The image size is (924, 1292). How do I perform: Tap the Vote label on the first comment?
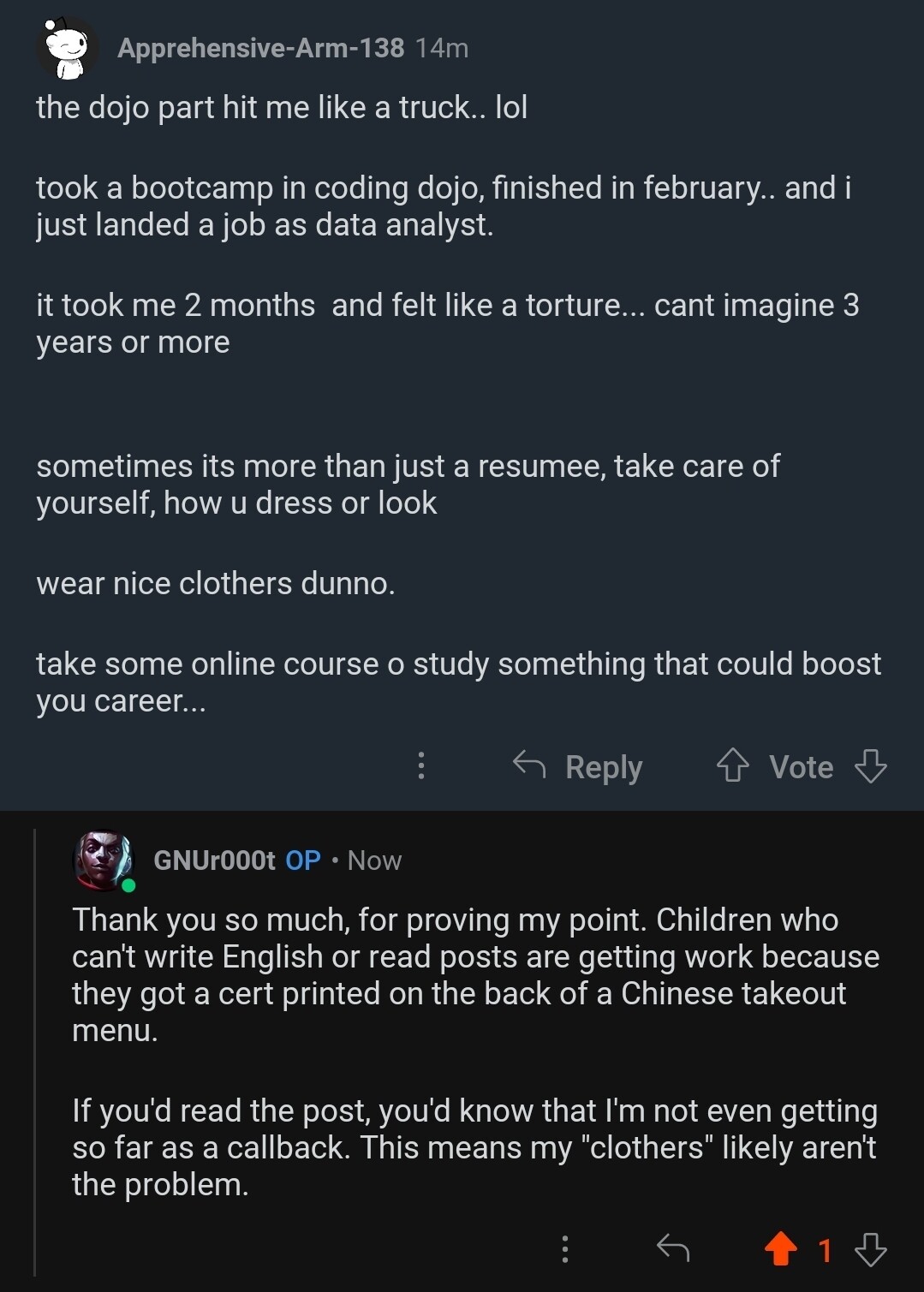(x=801, y=767)
